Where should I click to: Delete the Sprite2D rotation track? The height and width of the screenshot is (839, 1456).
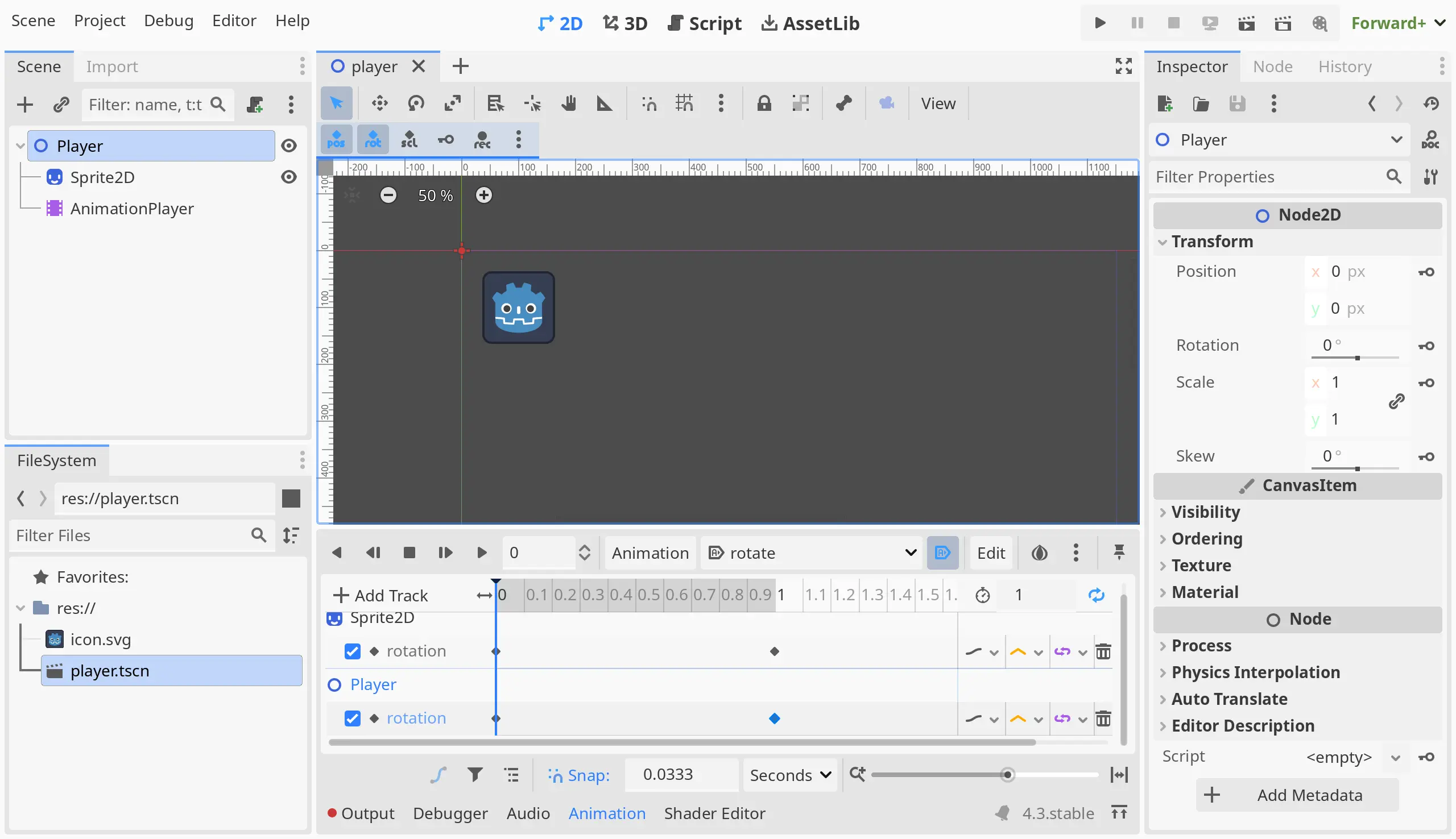tap(1103, 652)
